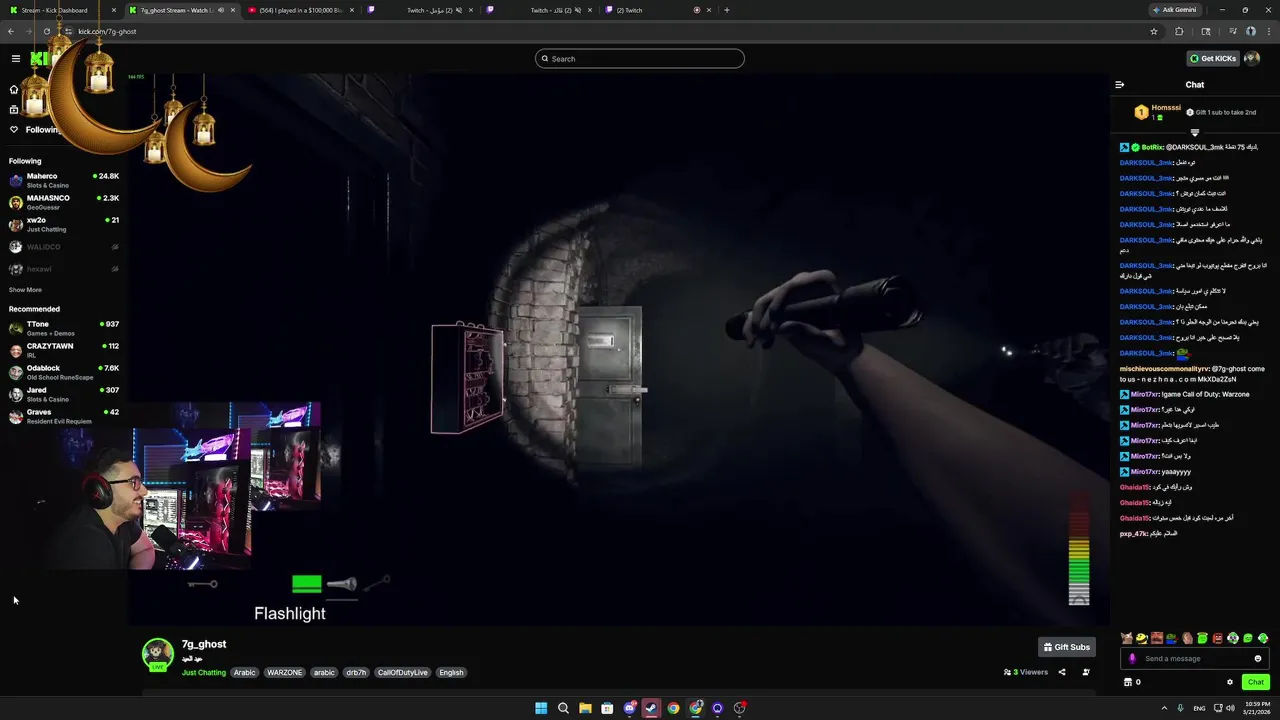Open Chrome extensions puzzle icon

point(1179,31)
